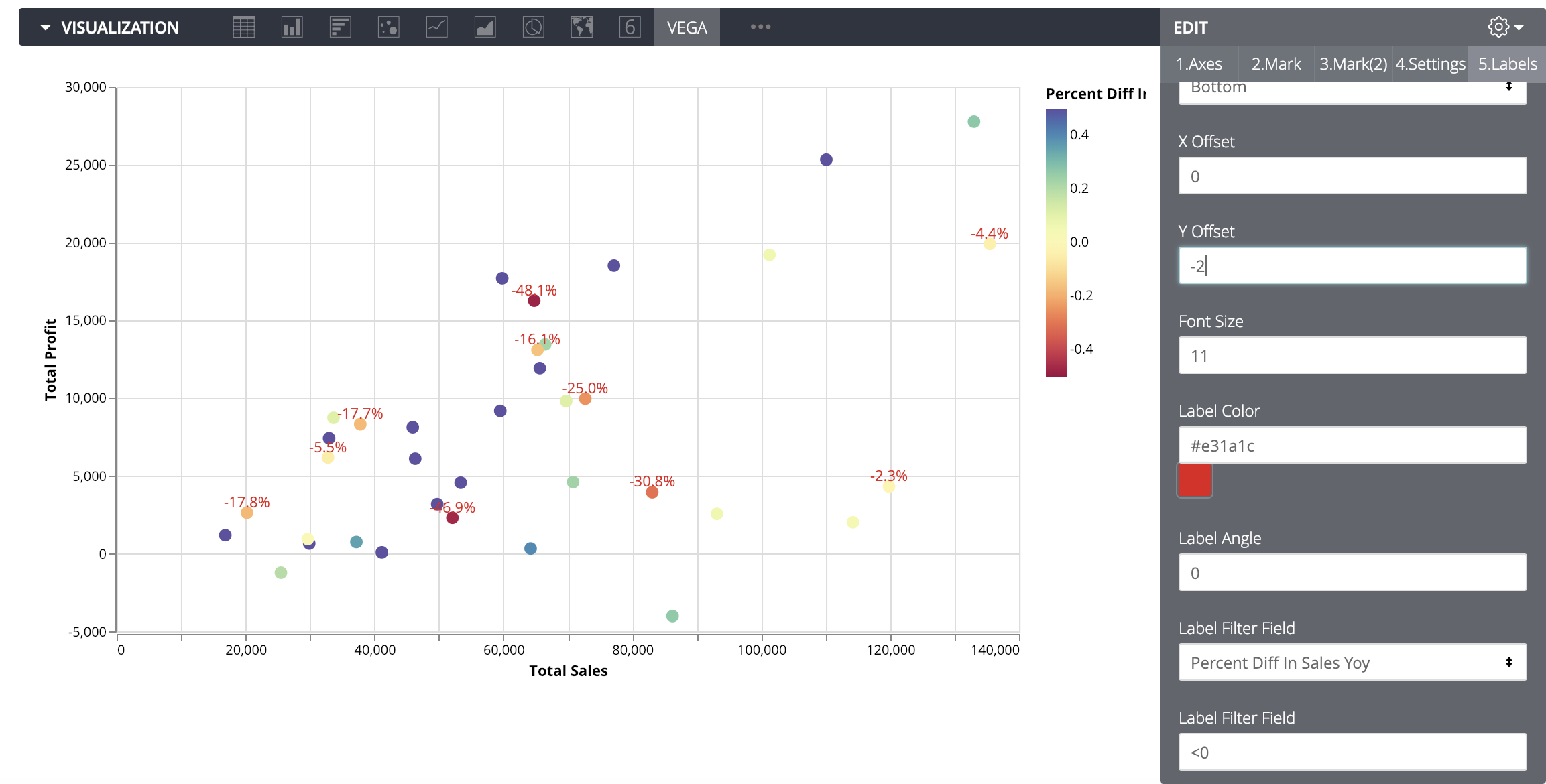Screen dimensions: 1546x784
Task: Switch to line chart visualization
Action: [436, 27]
